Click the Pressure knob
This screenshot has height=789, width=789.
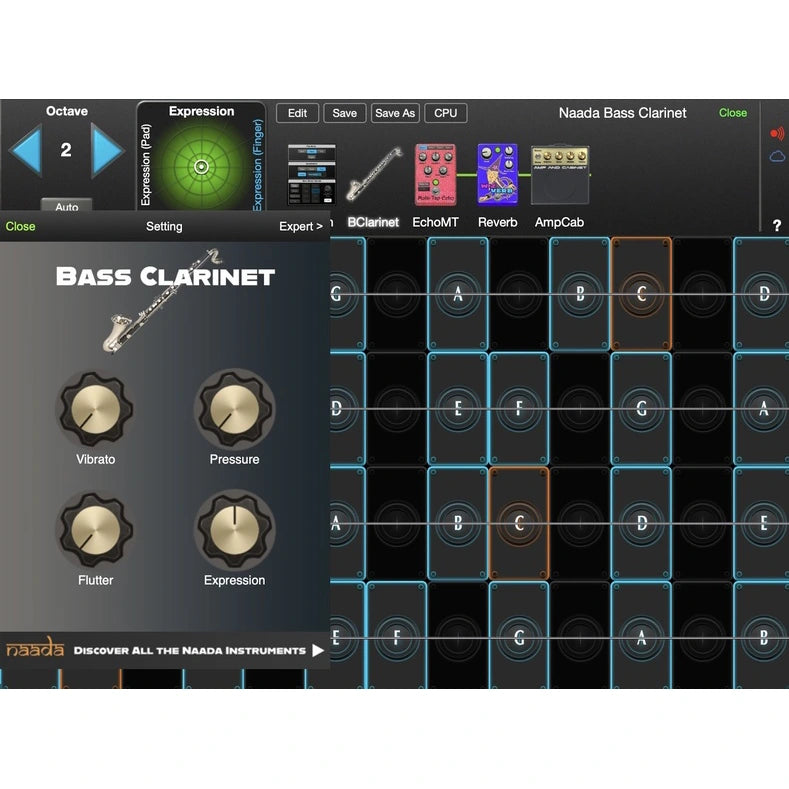pyautogui.click(x=234, y=409)
